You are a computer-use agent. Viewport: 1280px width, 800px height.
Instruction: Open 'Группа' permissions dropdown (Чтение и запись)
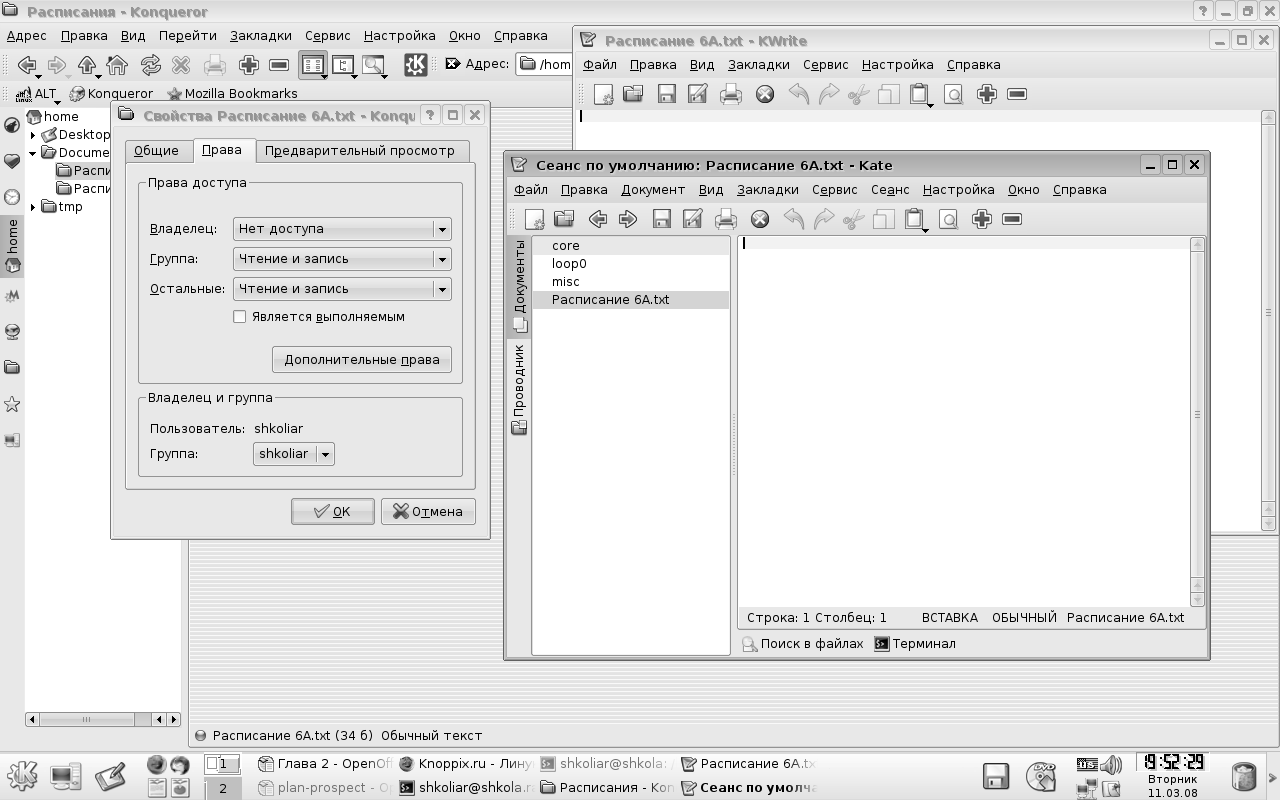click(342, 259)
